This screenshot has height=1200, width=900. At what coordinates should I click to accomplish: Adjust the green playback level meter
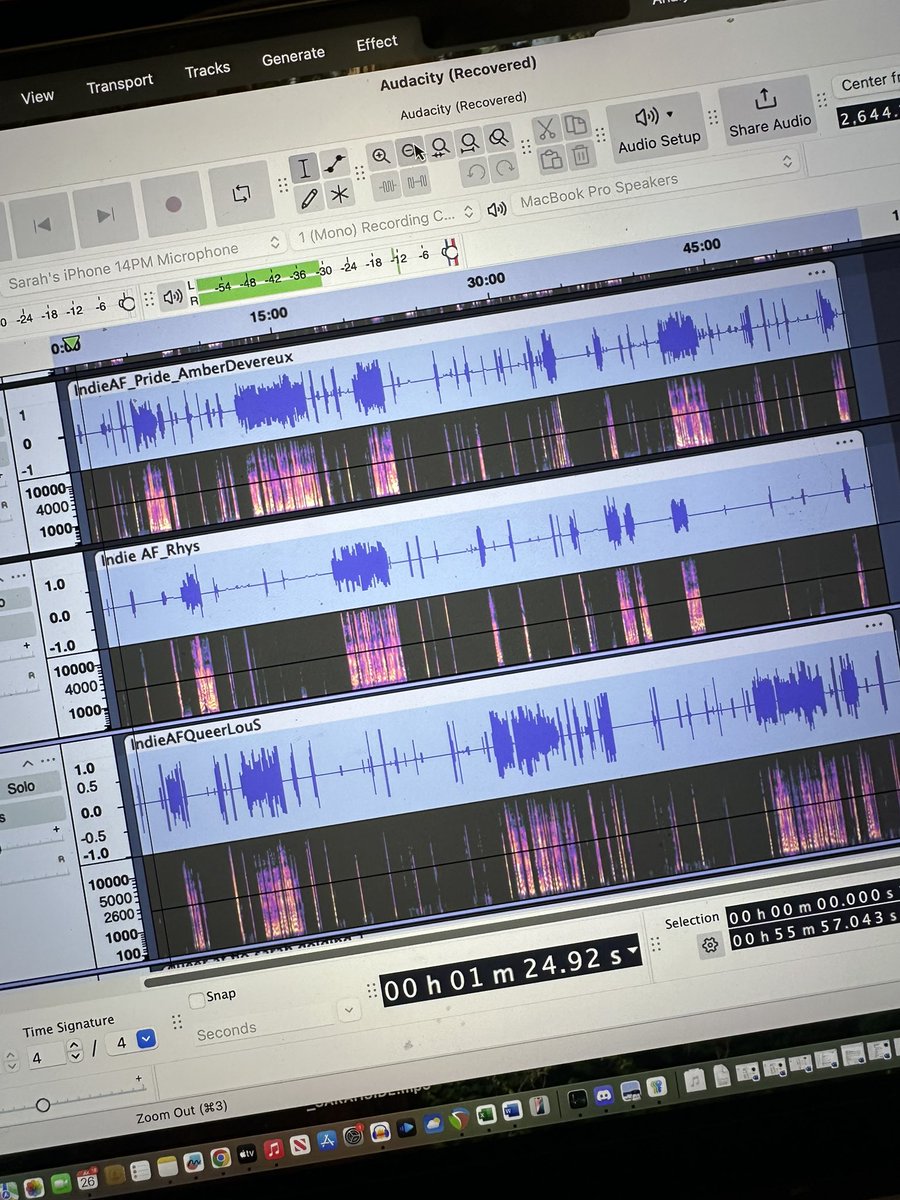[258, 283]
